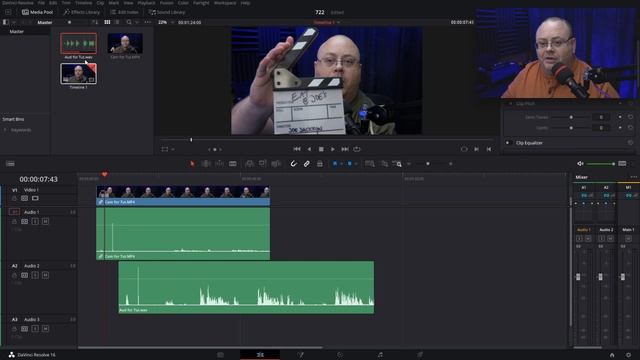Select the Timeline 1 thumbnail in media pool
The width and height of the screenshot is (640, 360).
78,74
